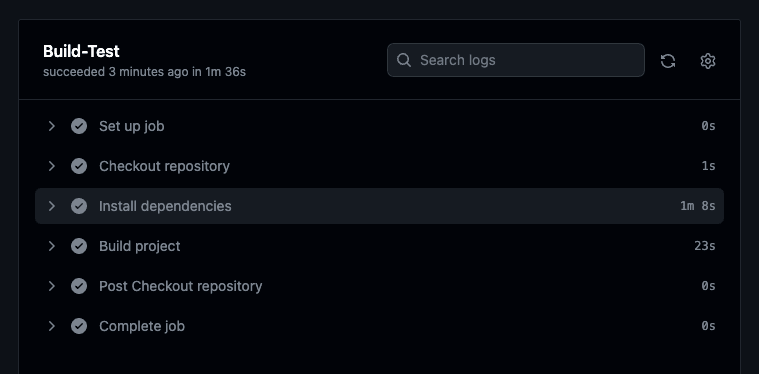Click the success checkmark beside Install dependencies
The width and height of the screenshot is (759, 374).
coord(79,206)
